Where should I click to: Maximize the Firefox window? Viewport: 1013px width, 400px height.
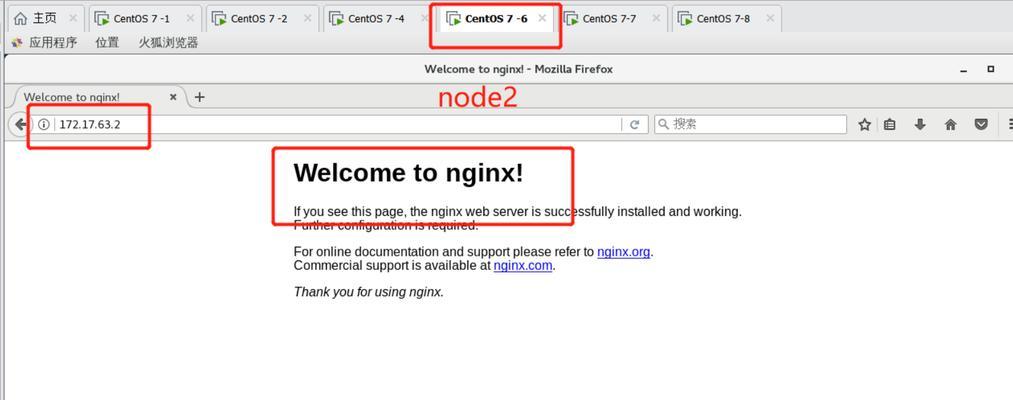(x=990, y=68)
